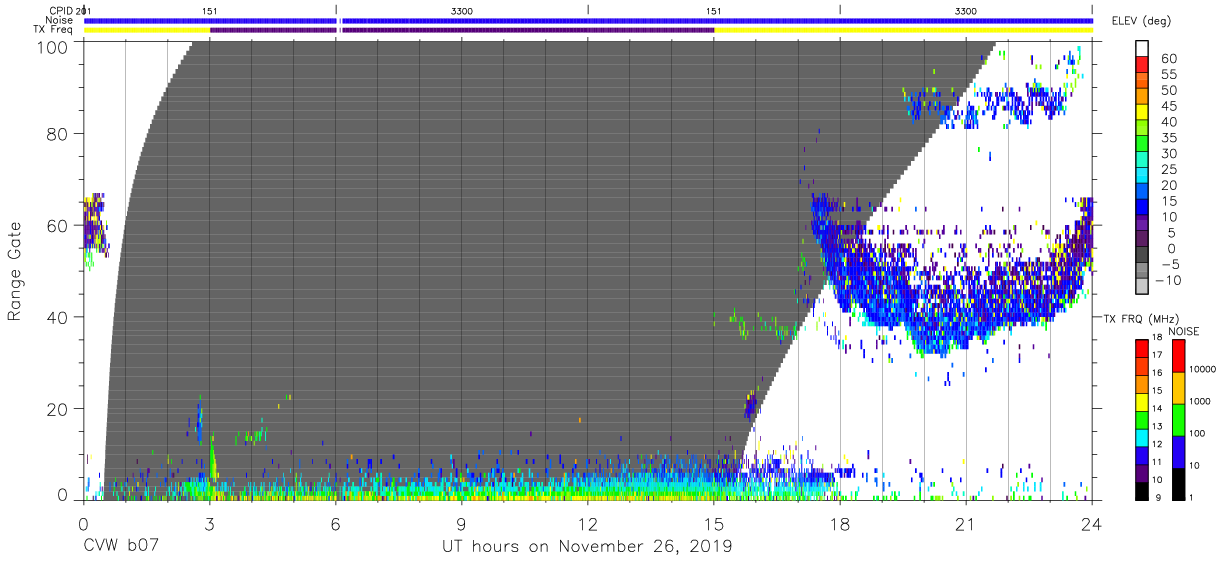Click the '40' tick on Range Gate axis
This screenshot has width=1228, height=567.
pyautogui.click(x=57, y=317)
